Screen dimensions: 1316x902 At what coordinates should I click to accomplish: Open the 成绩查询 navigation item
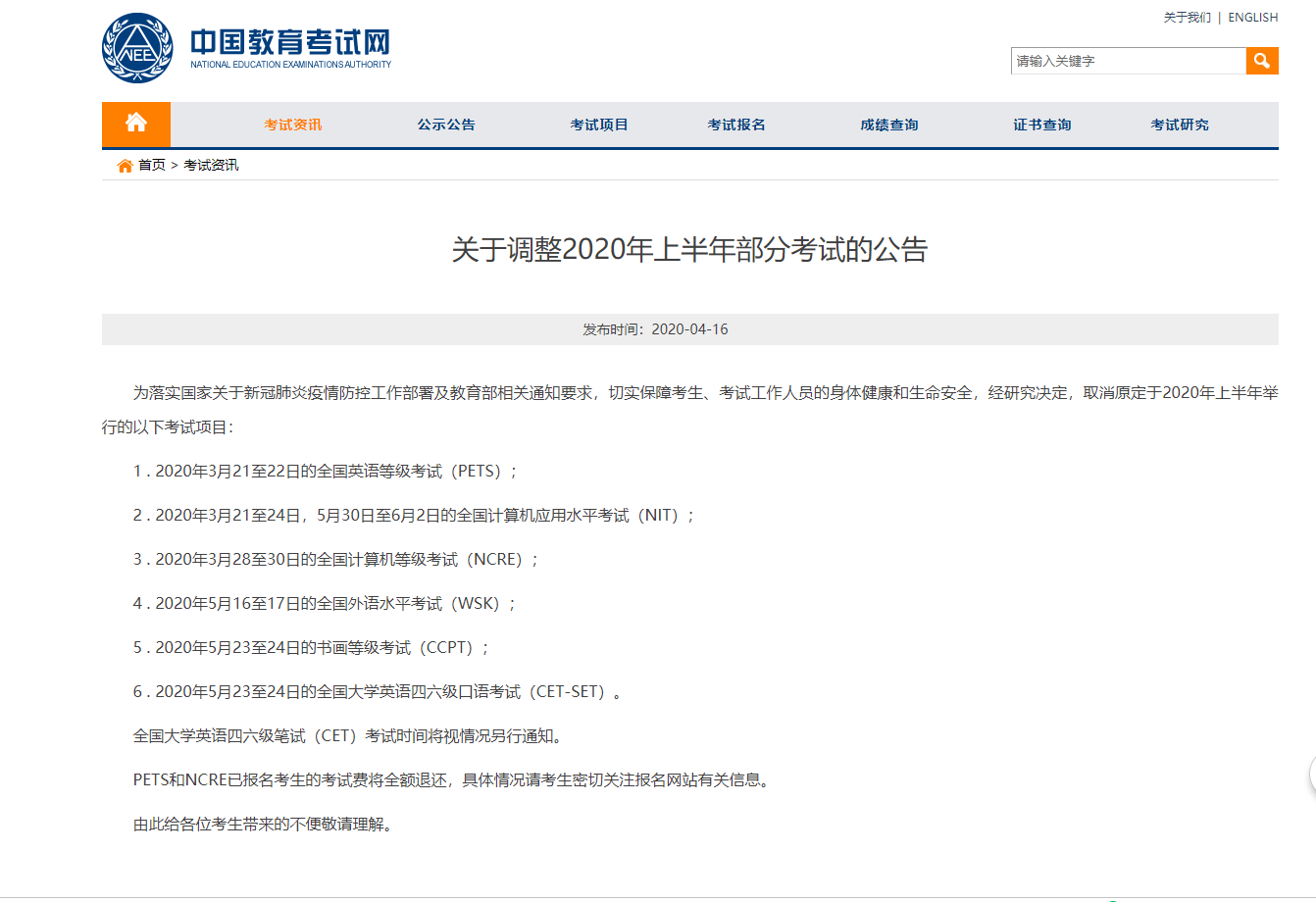pyautogui.click(x=889, y=125)
